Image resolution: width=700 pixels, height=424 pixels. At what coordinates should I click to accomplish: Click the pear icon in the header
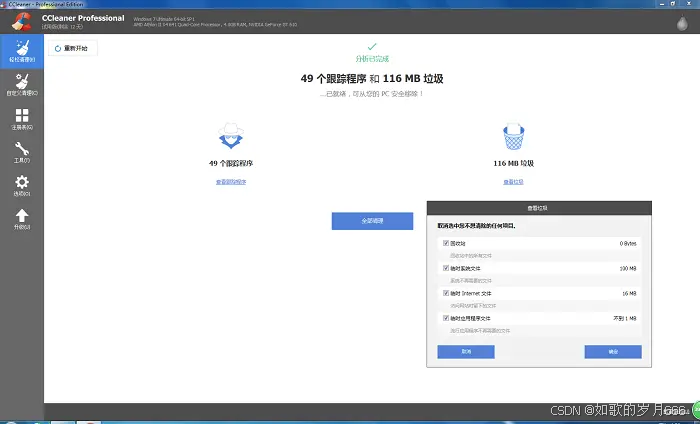point(682,23)
